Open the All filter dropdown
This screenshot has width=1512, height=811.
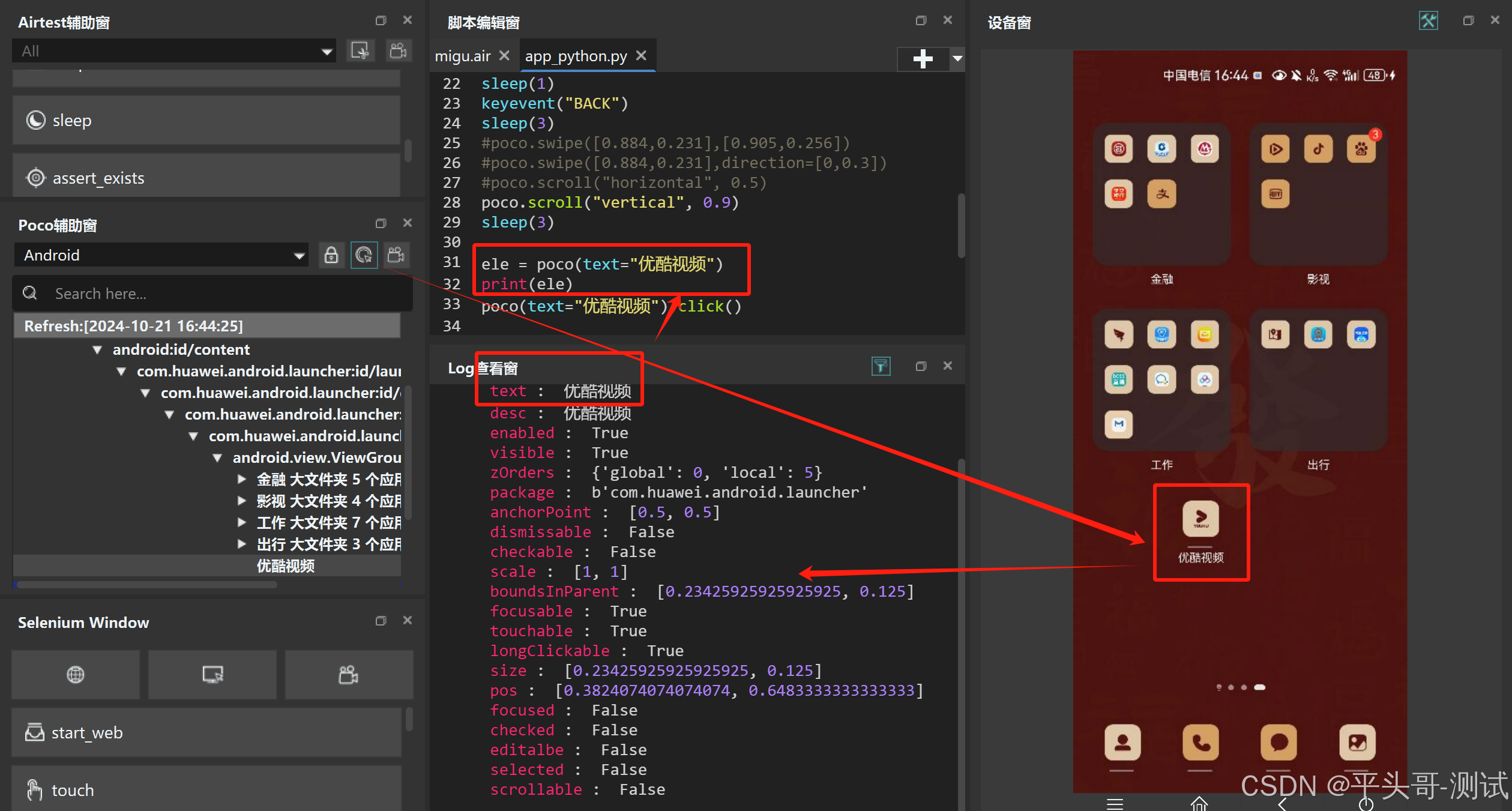(x=173, y=51)
